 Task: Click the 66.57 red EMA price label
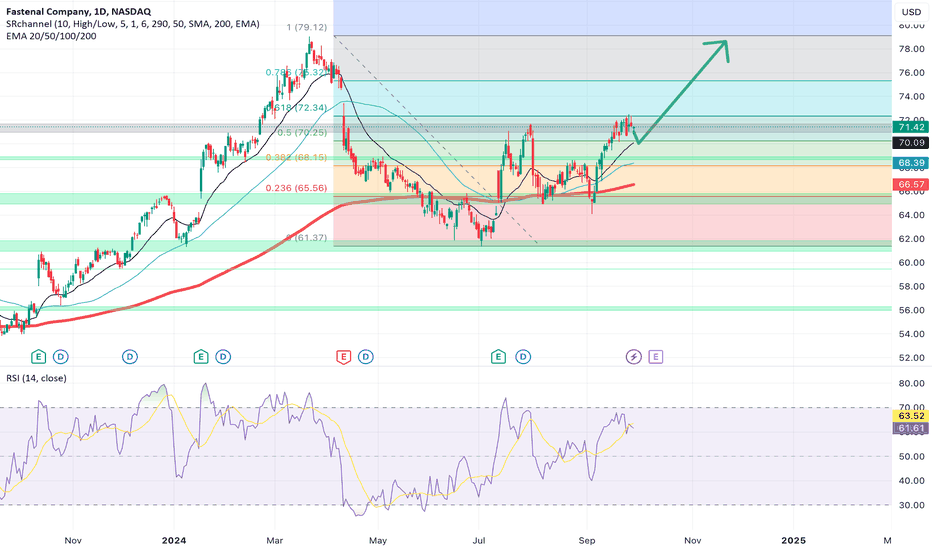click(911, 184)
